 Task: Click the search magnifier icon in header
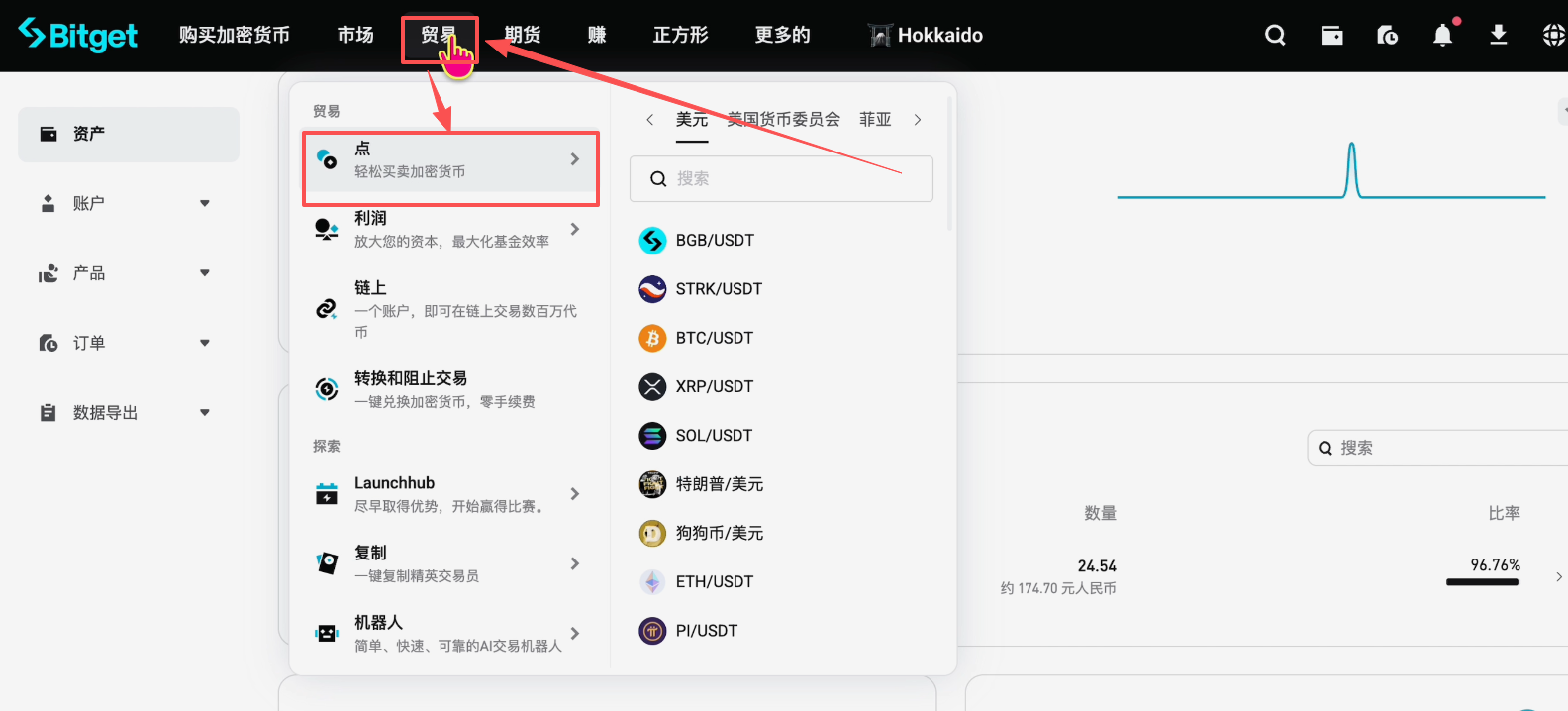click(x=1275, y=36)
